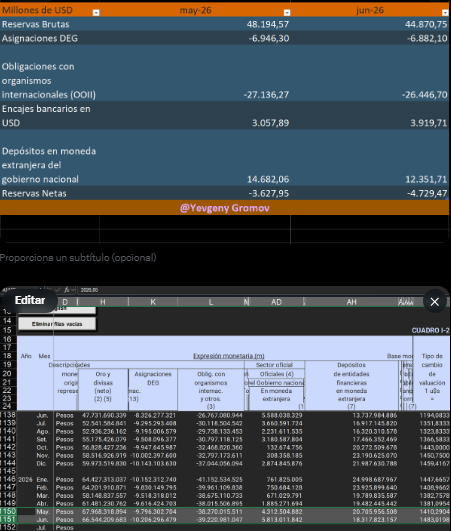Click the value 44.870,75
The width and height of the screenshot is (451, 531).
[426, 24]
